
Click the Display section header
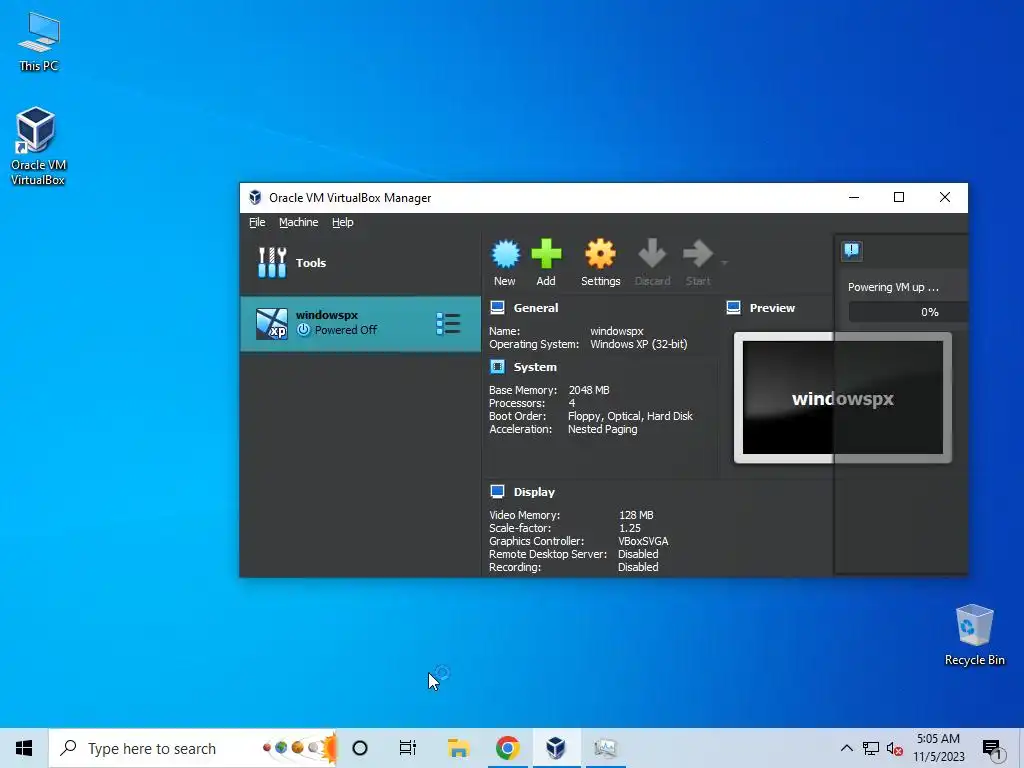[x=534, y=492]
